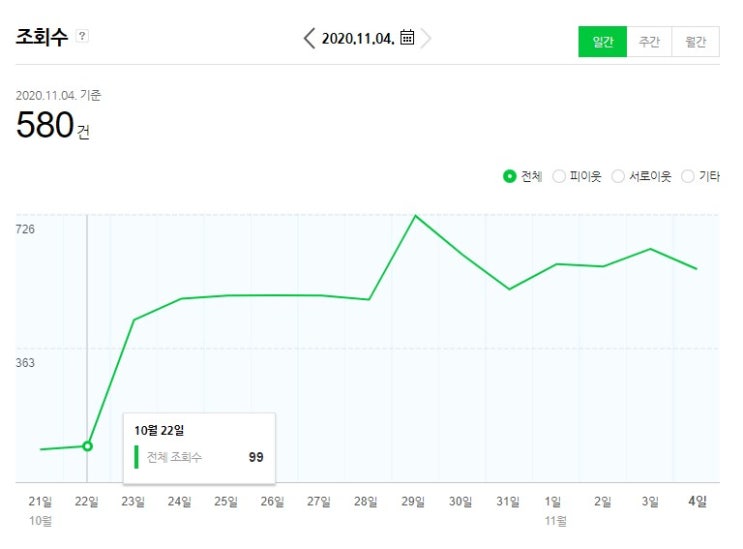Viewport: 743px width, 549px height.
Task: Click the 99 value in the tooltip
Action: tap(256, 457)
